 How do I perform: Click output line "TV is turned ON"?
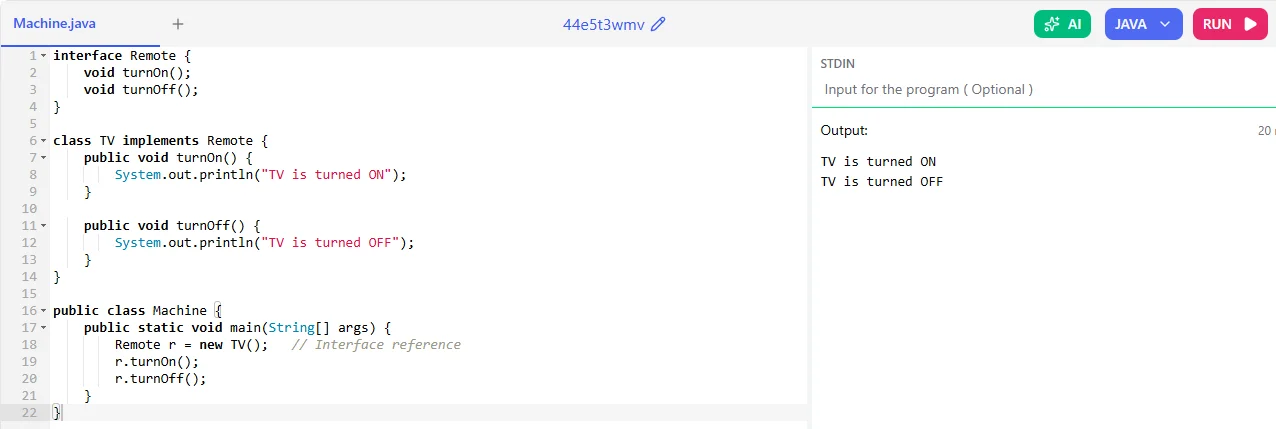(878, 161)
